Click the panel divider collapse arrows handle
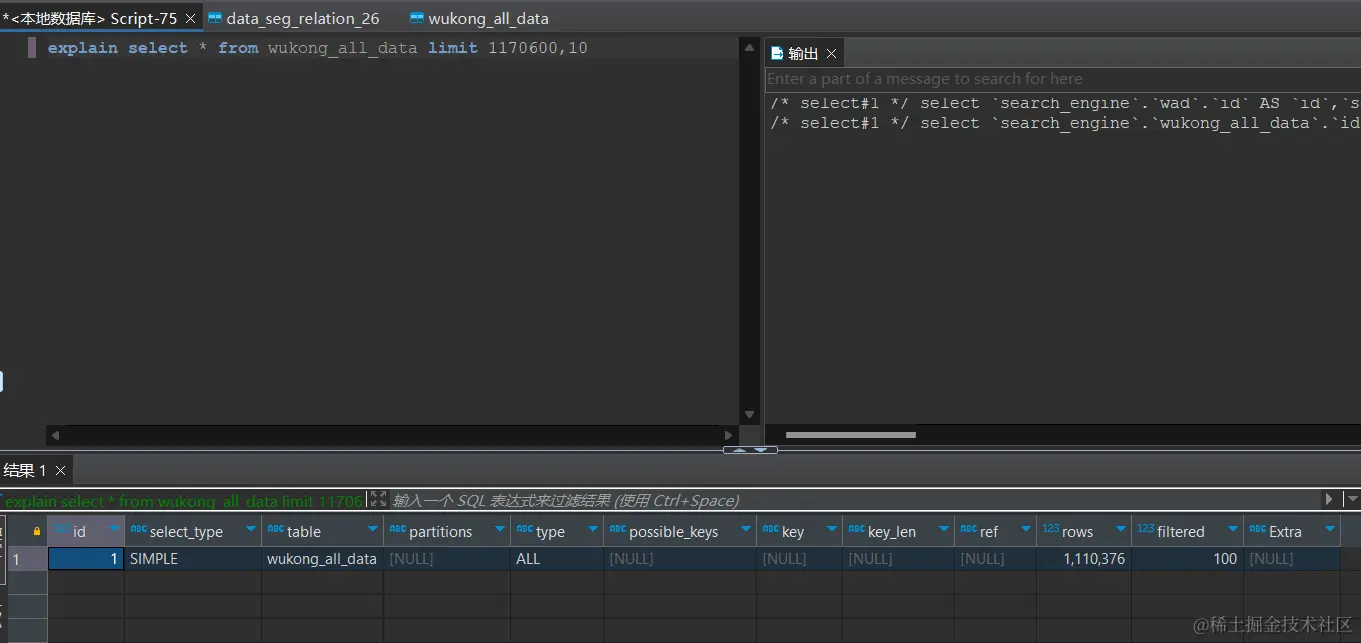Viewport: 1361px width, 643px height. 750,450
